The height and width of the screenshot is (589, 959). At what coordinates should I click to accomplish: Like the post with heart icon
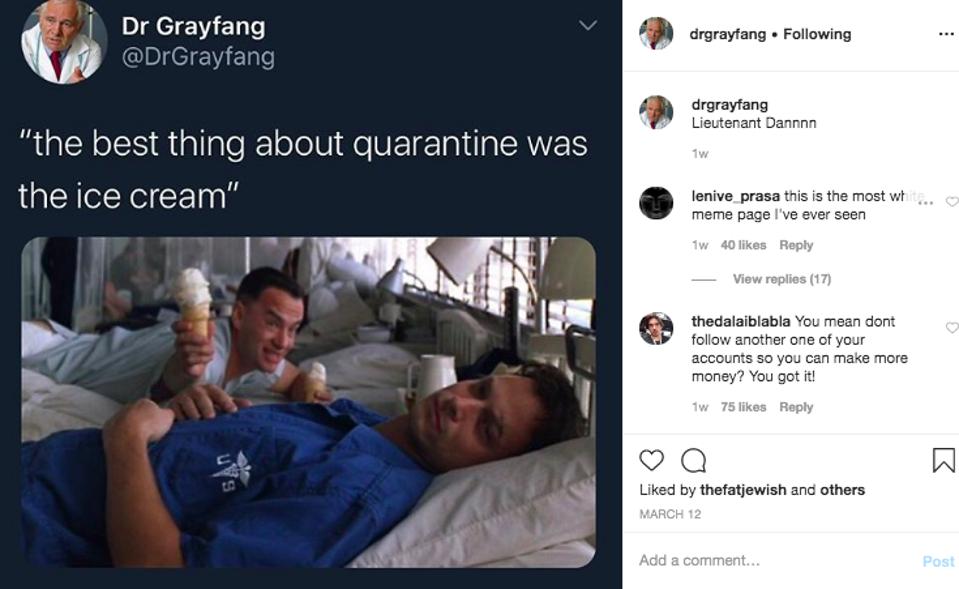tap(651, 460)
